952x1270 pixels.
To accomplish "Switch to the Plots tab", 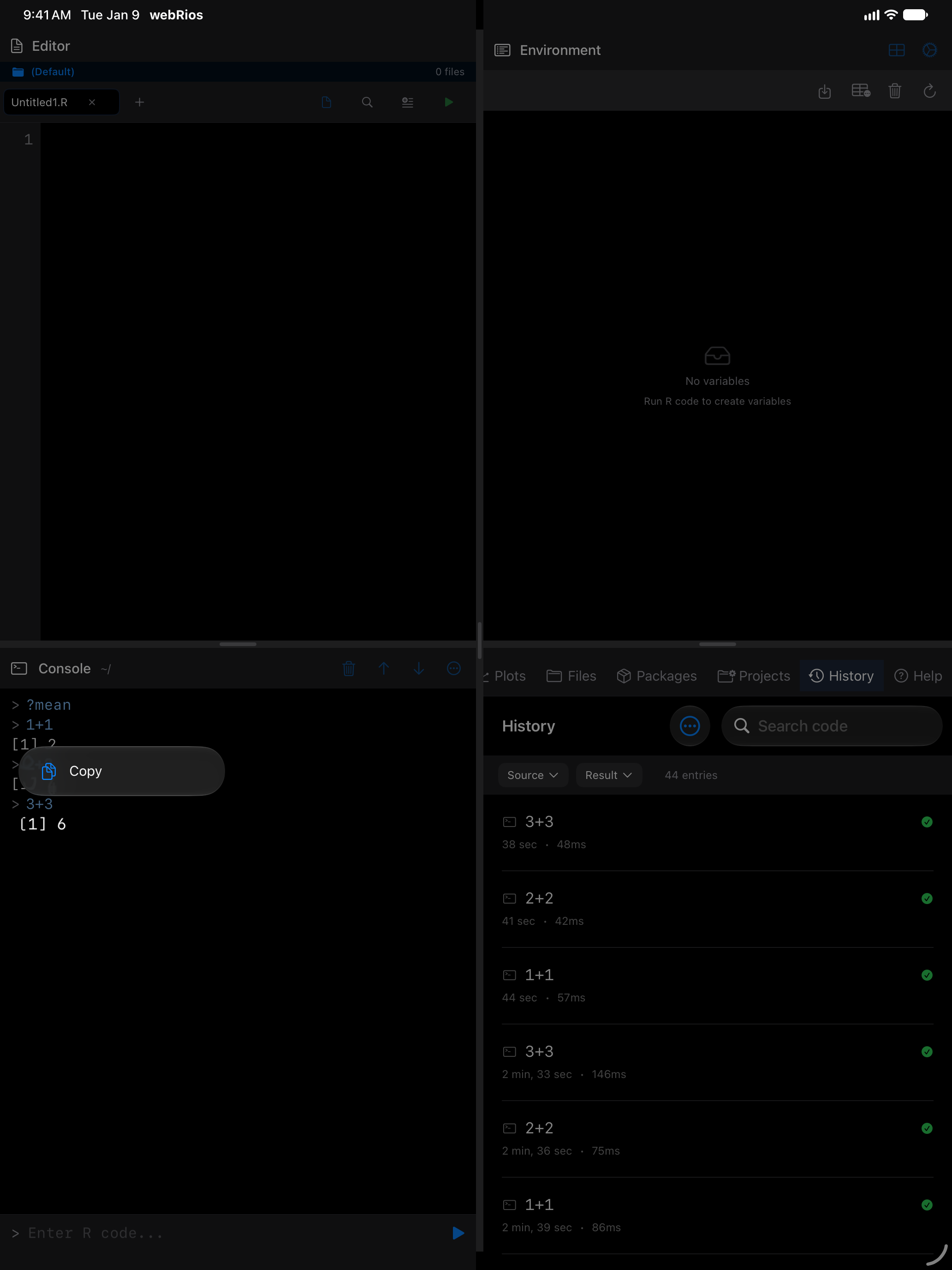I will click(505, 676).
